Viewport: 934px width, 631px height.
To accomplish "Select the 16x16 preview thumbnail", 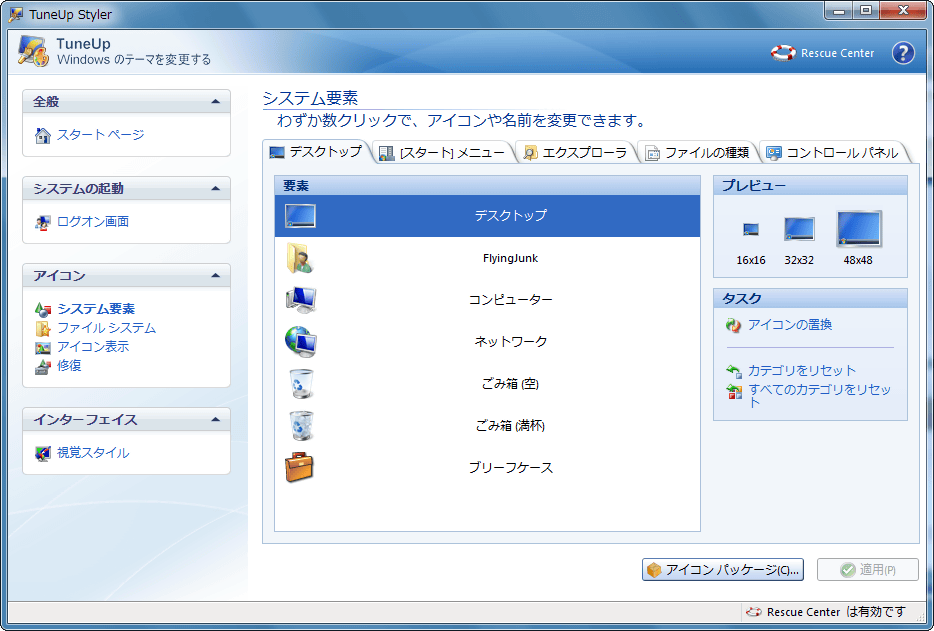I will click(x=751, y=229).
